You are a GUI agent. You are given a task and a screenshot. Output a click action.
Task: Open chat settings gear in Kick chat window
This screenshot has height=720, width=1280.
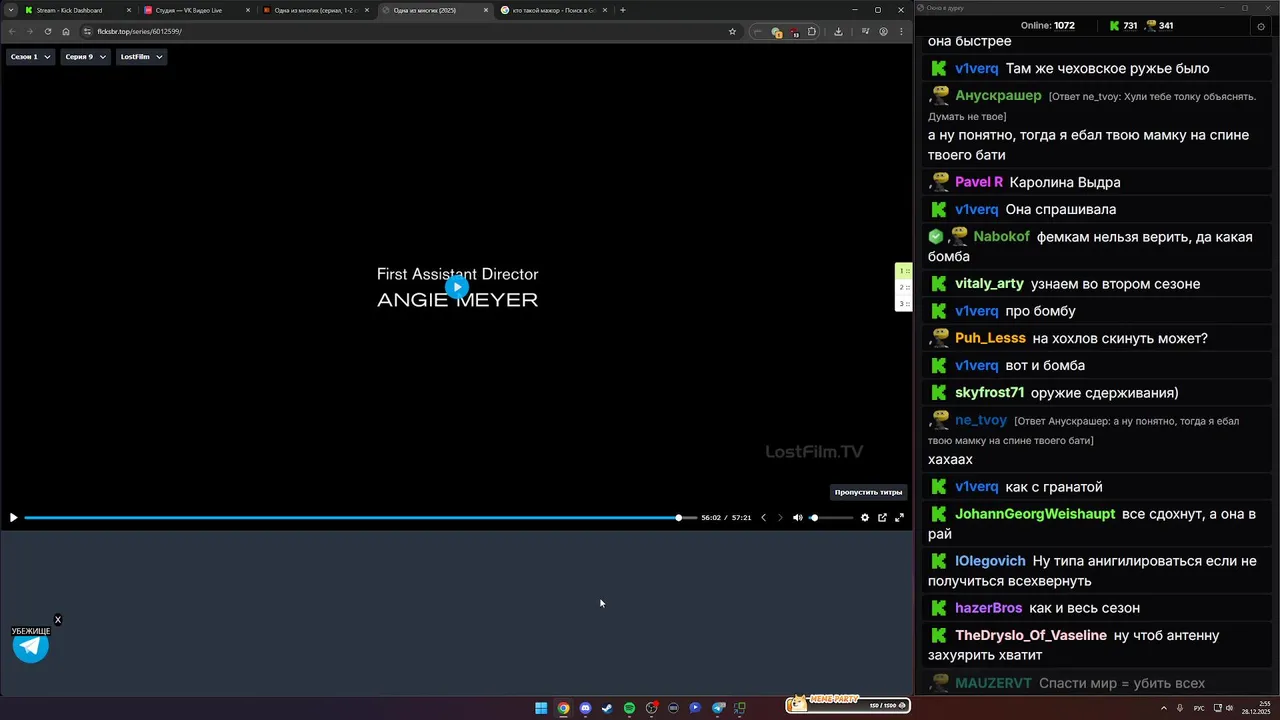click(1260, 26)
